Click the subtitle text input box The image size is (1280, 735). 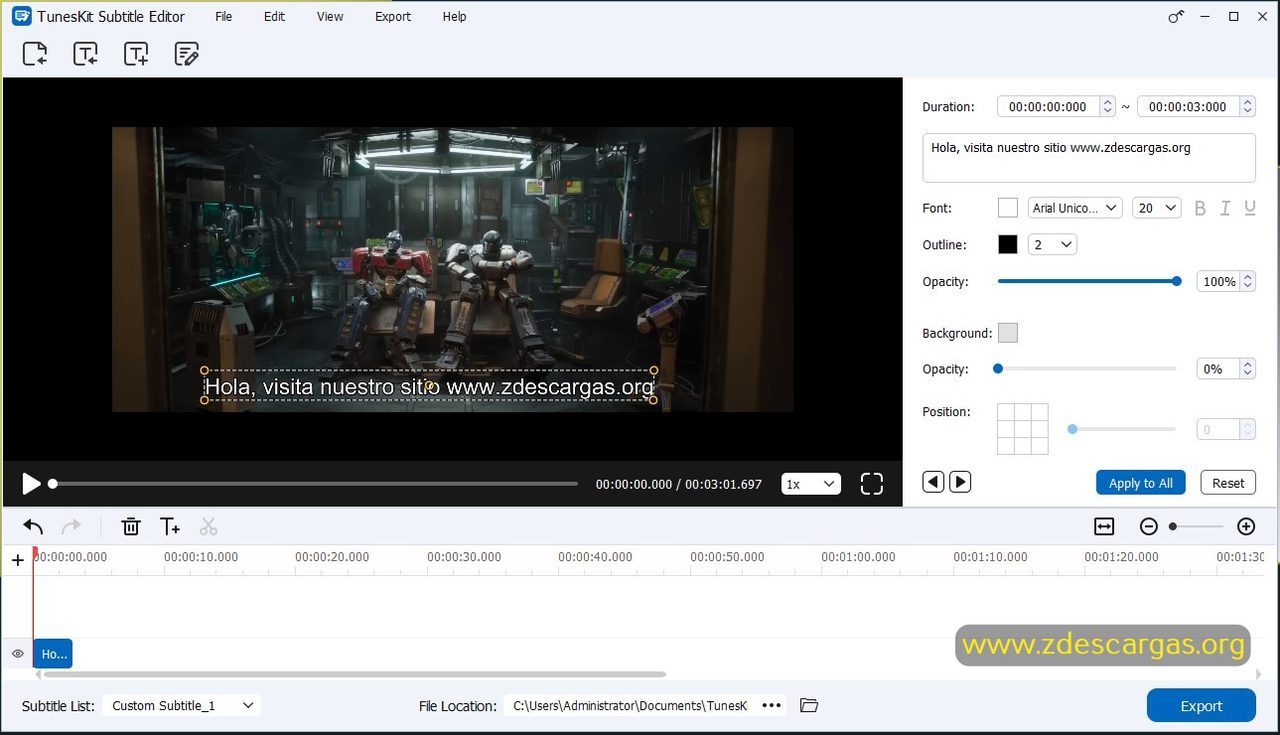tap(1089, 158)
